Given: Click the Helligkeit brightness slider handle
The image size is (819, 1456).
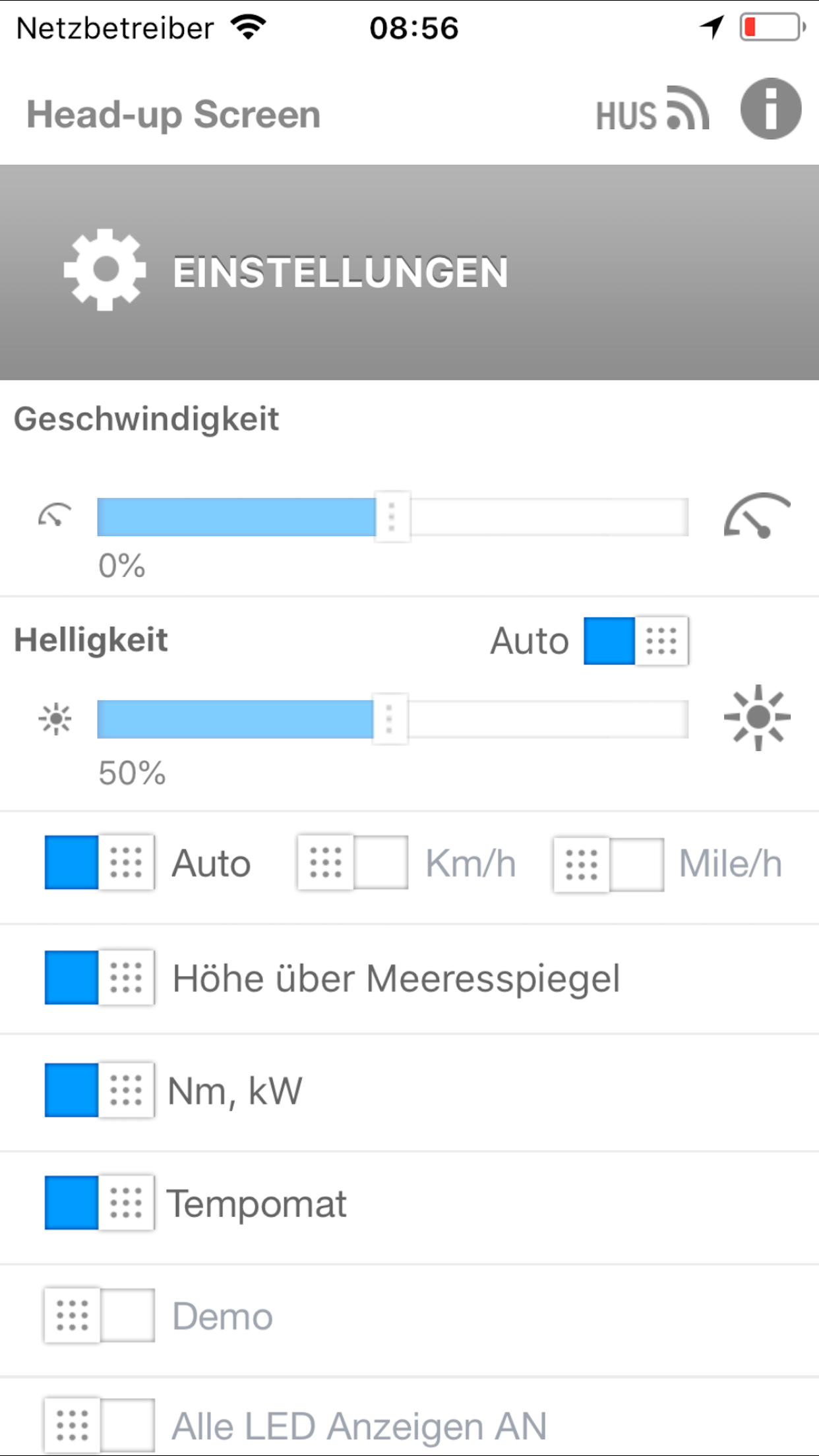Looking at the screenshot, I should tap(390, 719).
